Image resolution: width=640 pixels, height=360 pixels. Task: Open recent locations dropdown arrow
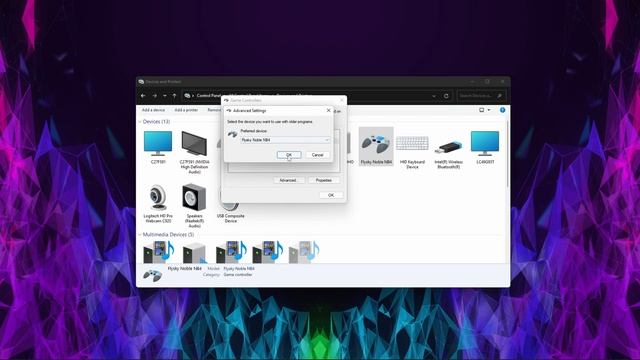(164, 96)
